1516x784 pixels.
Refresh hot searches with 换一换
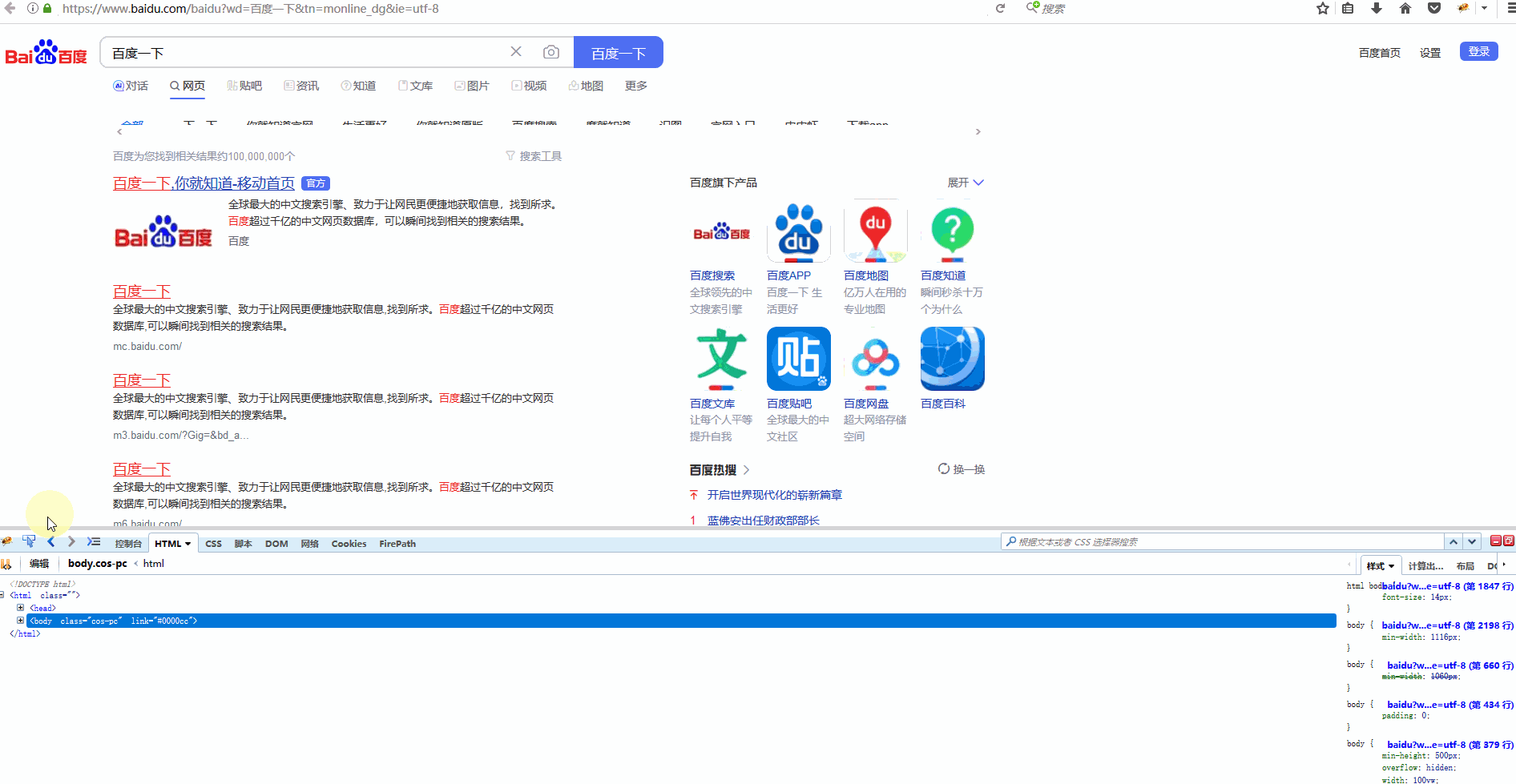tap(962, 469)
